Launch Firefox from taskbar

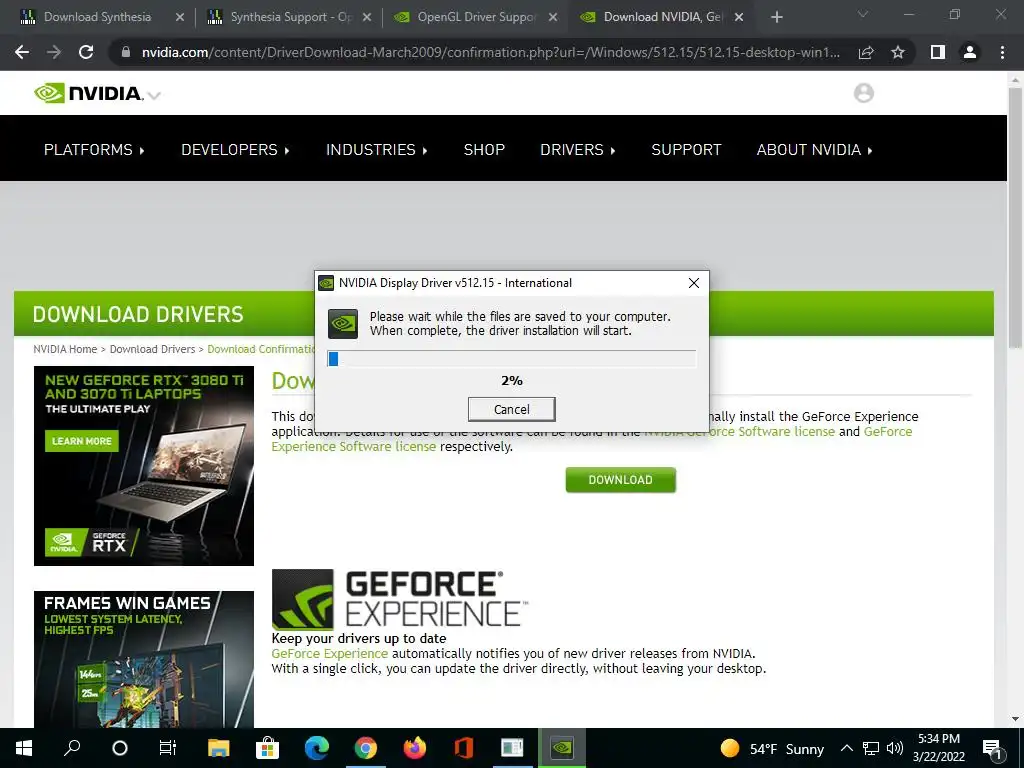(415, 748)
